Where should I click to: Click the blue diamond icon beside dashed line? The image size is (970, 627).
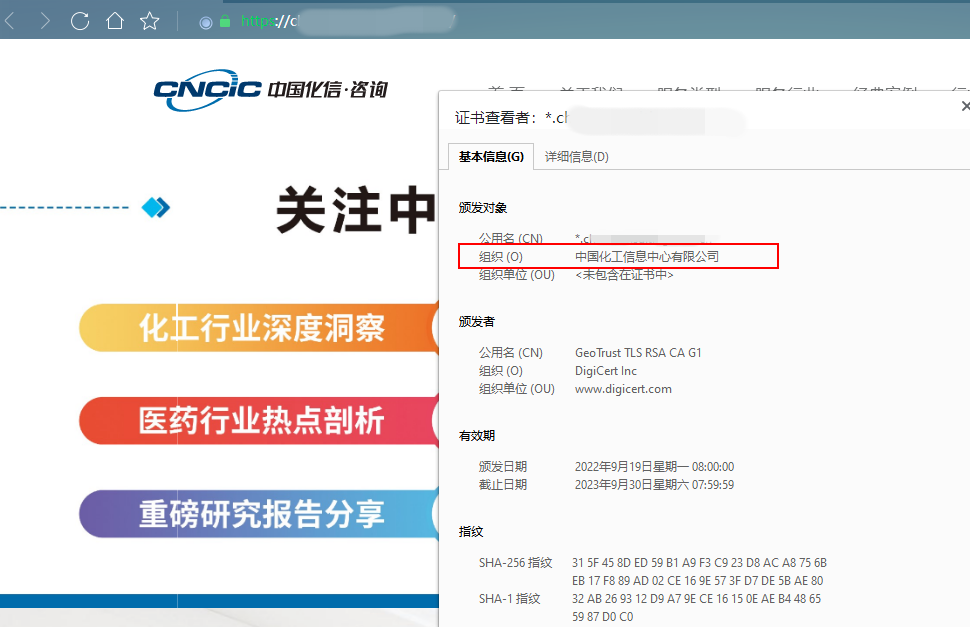click(156, 208)
